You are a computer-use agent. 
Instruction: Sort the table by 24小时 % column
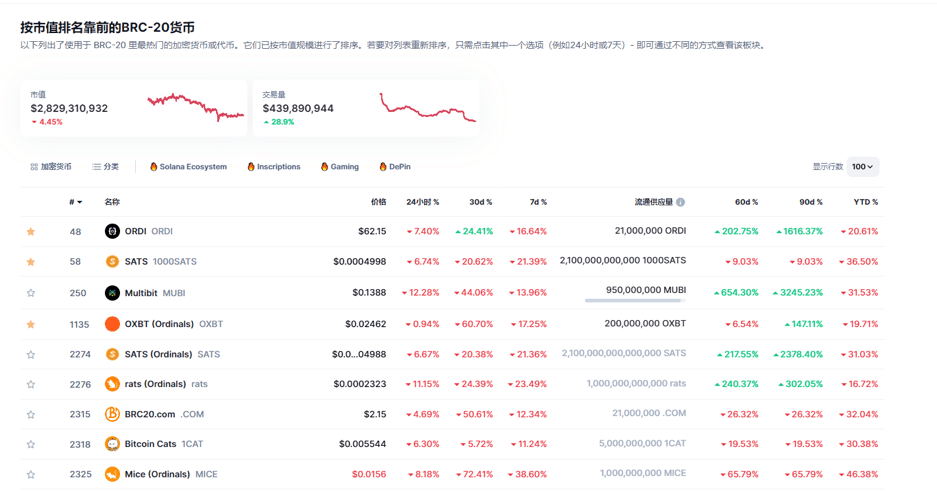[422, 202]
